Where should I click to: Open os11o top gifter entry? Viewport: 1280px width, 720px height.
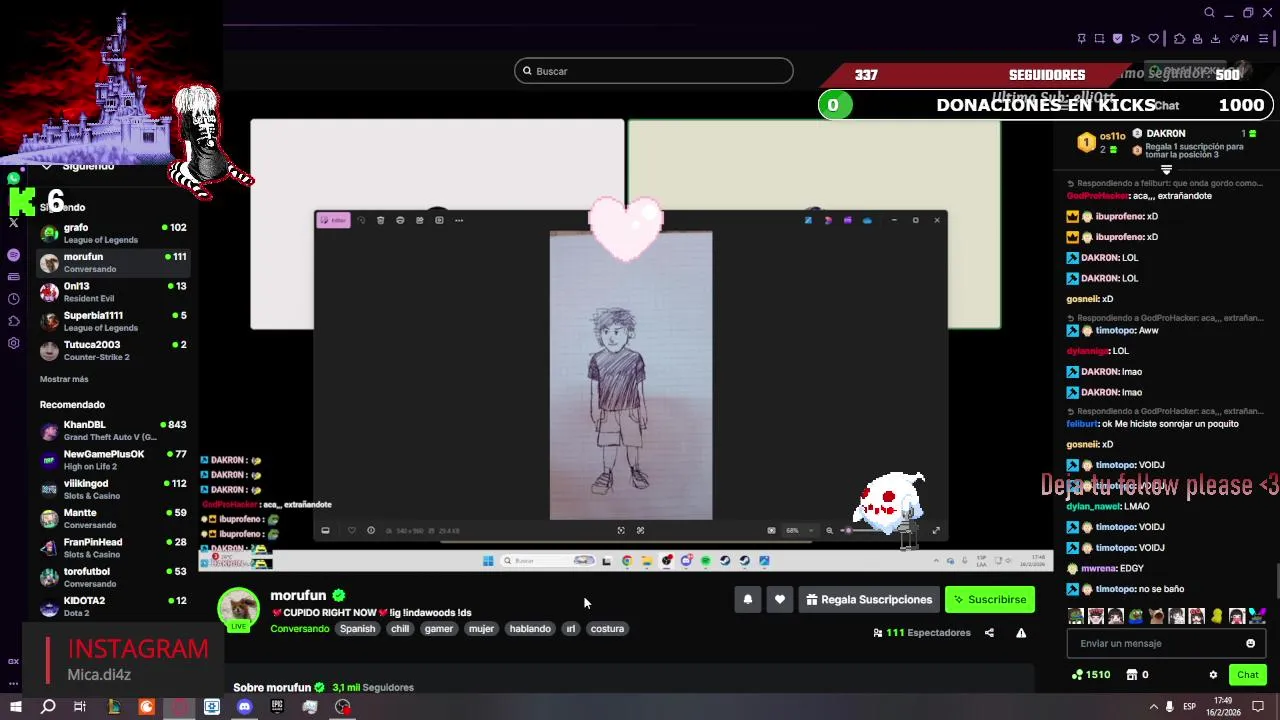(x=1100, y=142)
